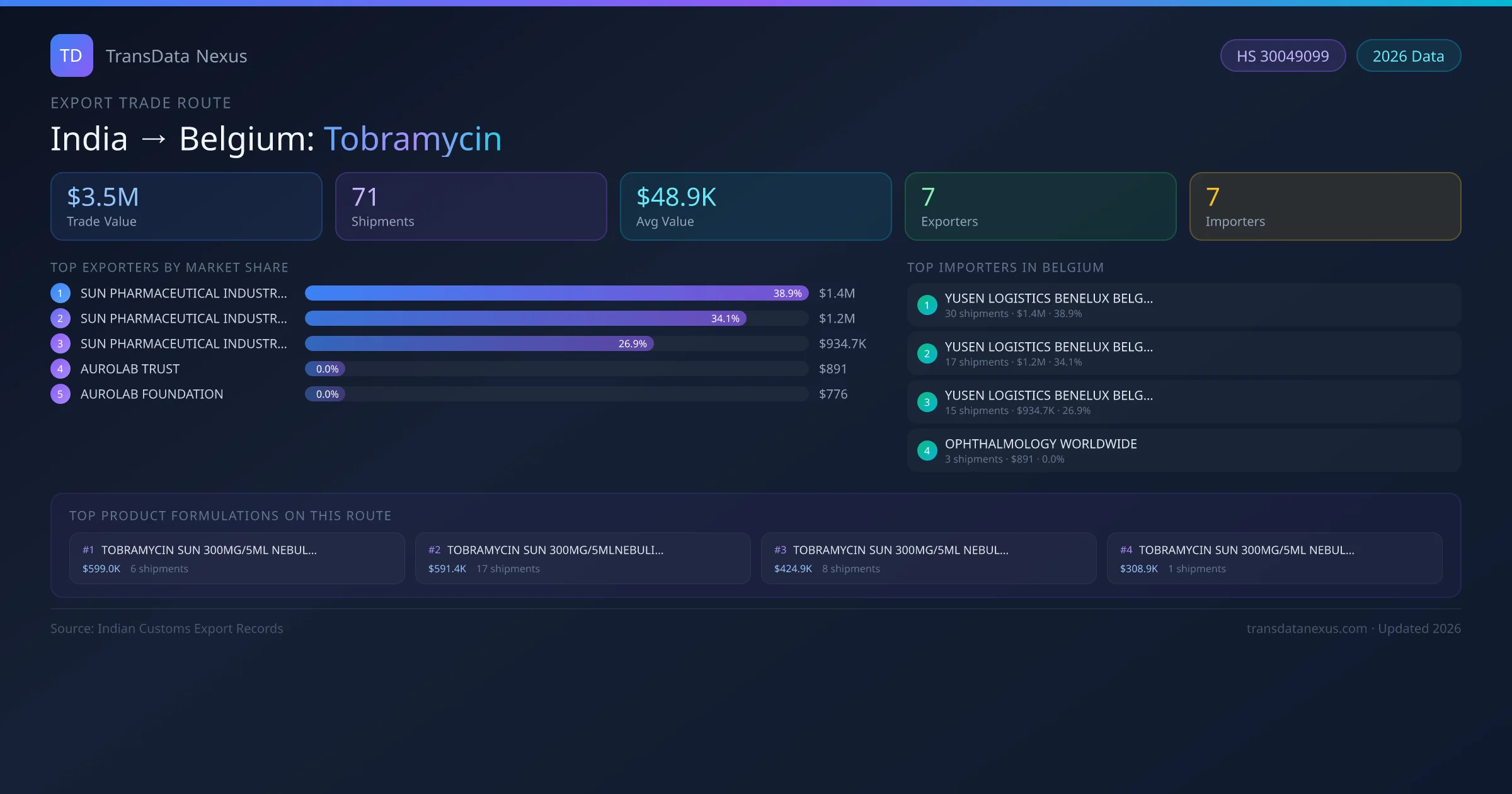Click Ophthalmology Worldwide importer row
The width and height of the screenshot is (1512, 794).
(x=1184, y=451)
